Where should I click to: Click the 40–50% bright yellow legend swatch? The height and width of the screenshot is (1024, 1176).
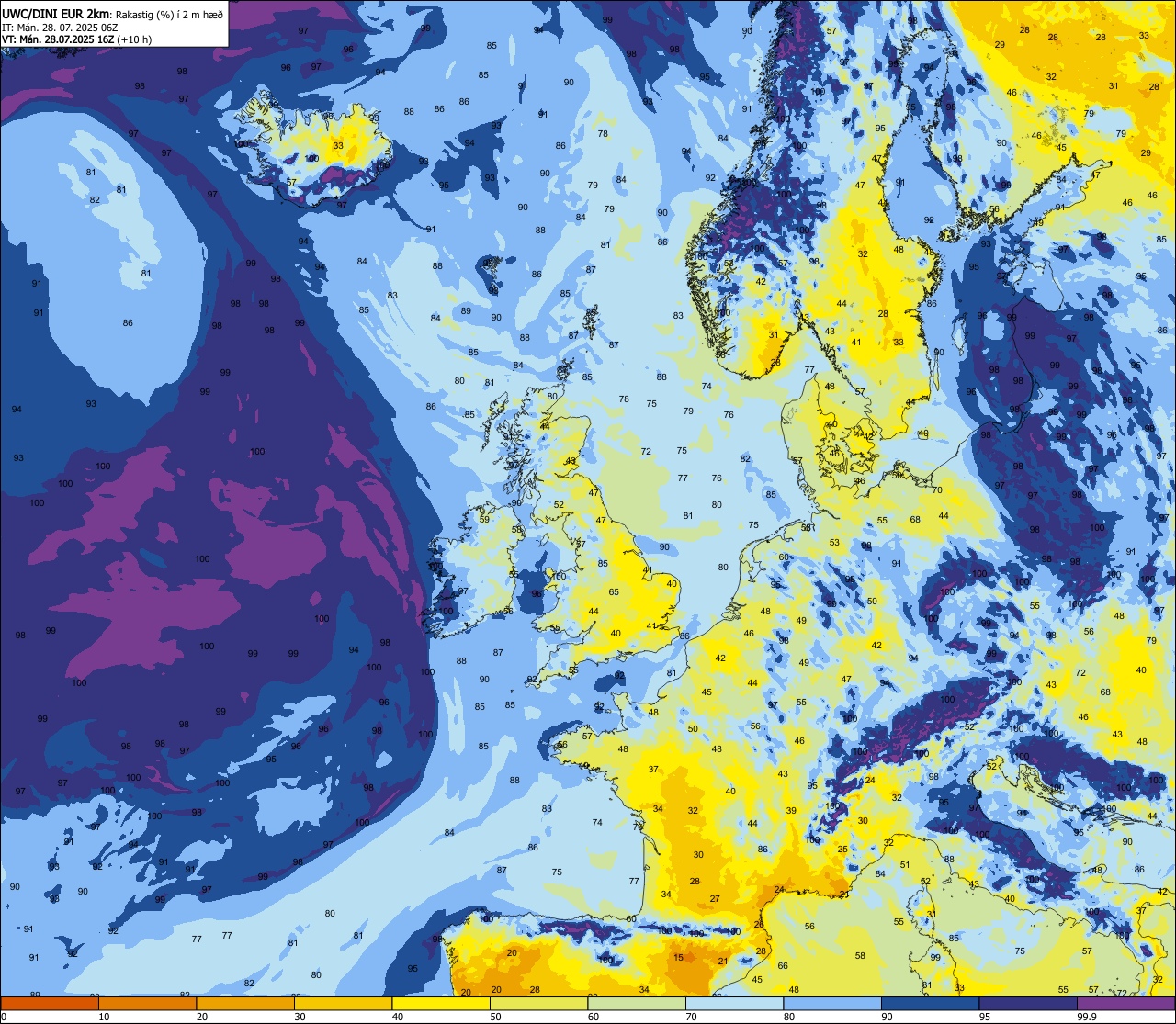pos(441,1004)
